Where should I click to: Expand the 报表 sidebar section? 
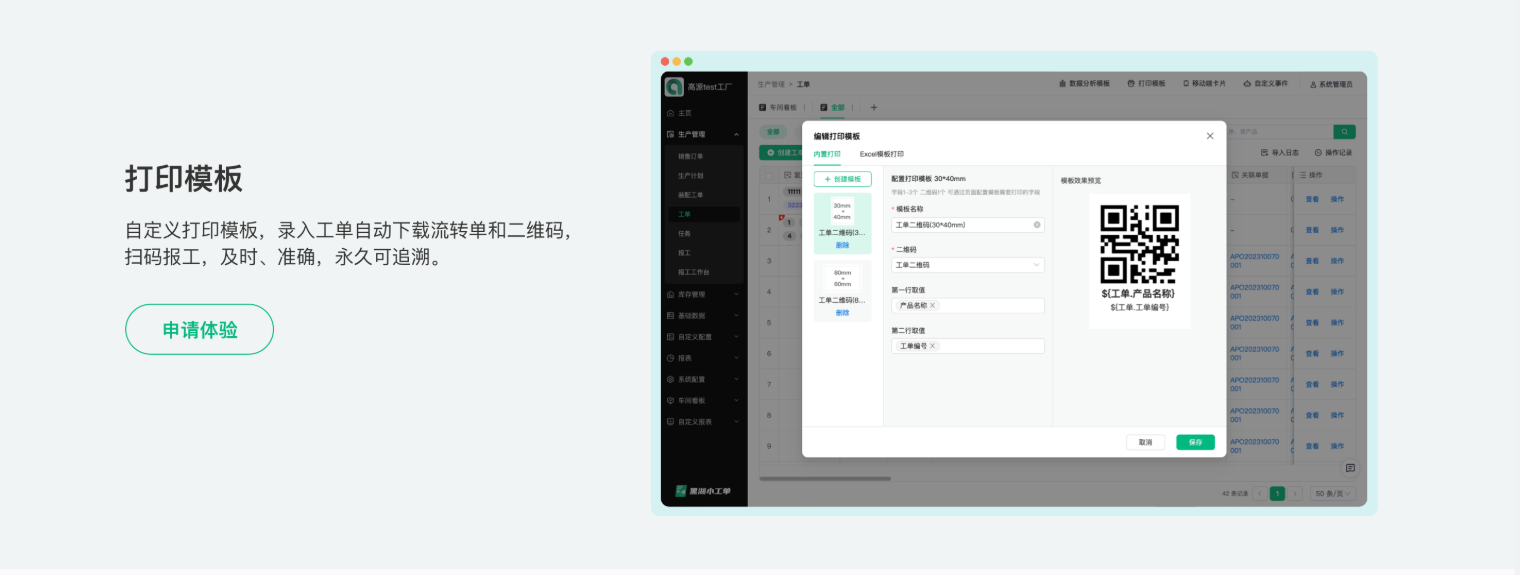point(736,358)
